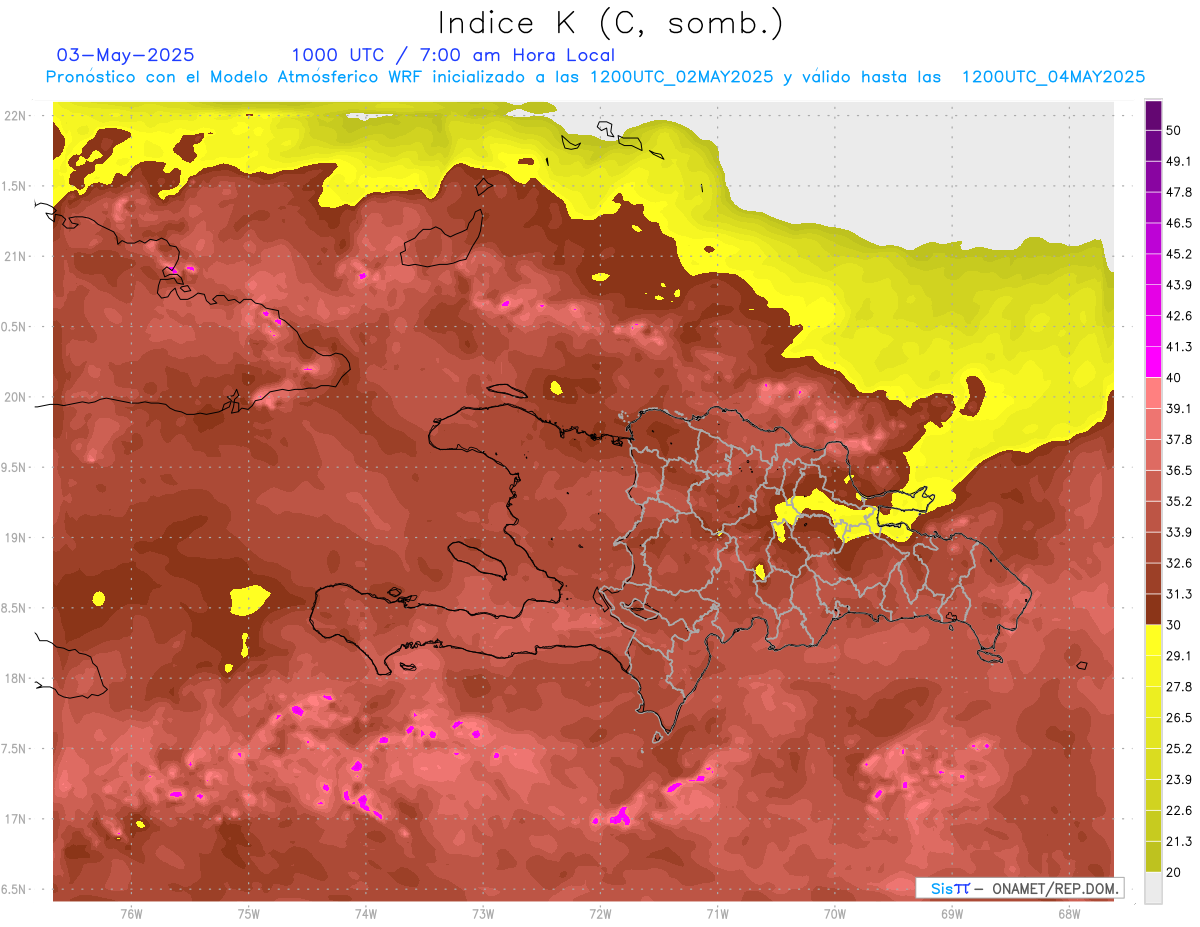Click the '71W' longitude label
The image size is (1200, 927).
(x=717, y=914)
